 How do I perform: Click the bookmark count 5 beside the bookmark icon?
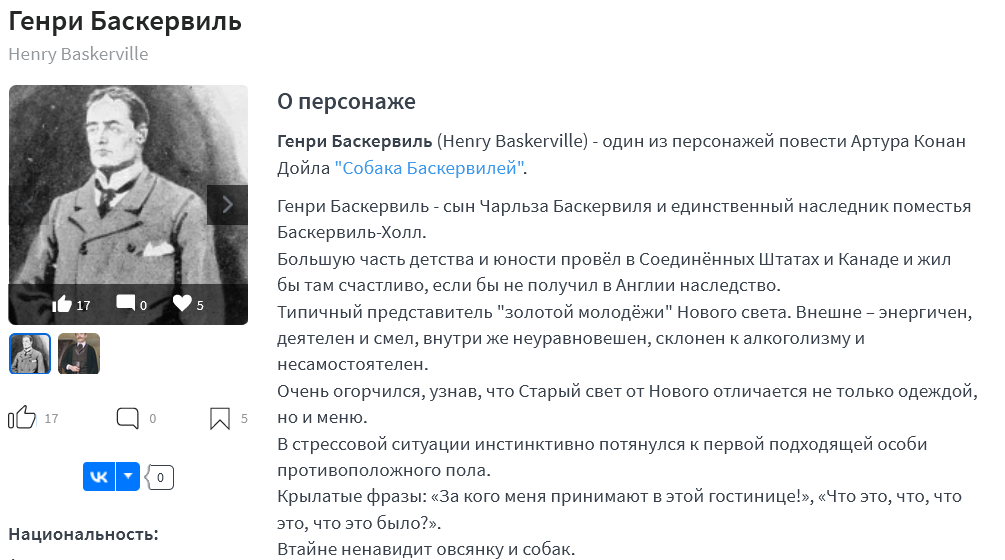tap(244, 419)
